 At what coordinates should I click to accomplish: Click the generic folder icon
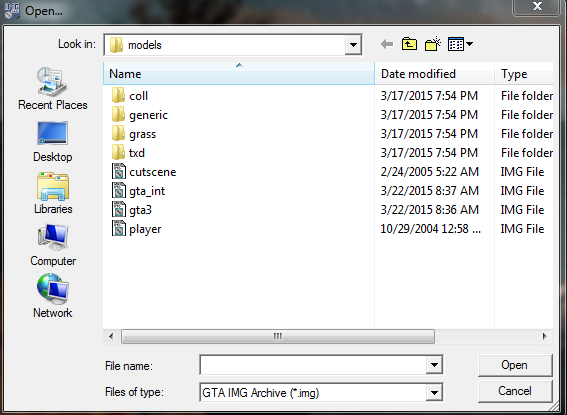coord(118,115)
